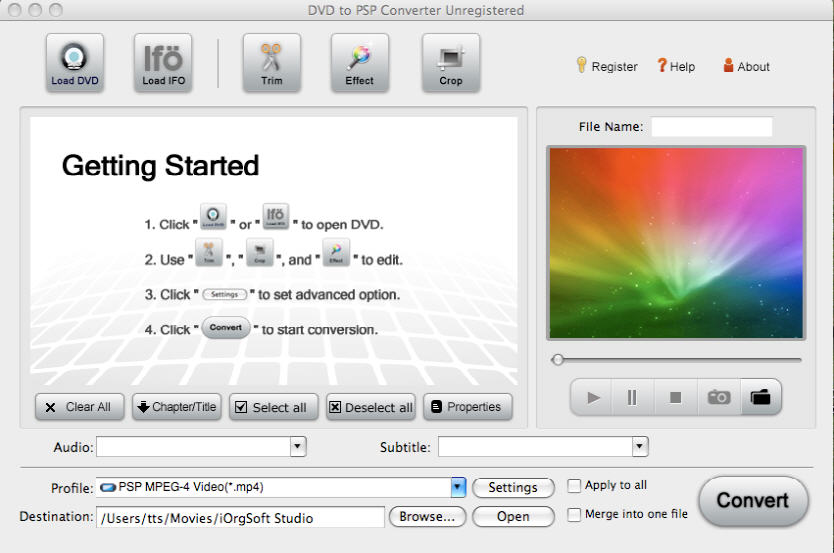The image size is (834, 553).
Task: Select the Trim scissors tool
Action: pos(271,63)
